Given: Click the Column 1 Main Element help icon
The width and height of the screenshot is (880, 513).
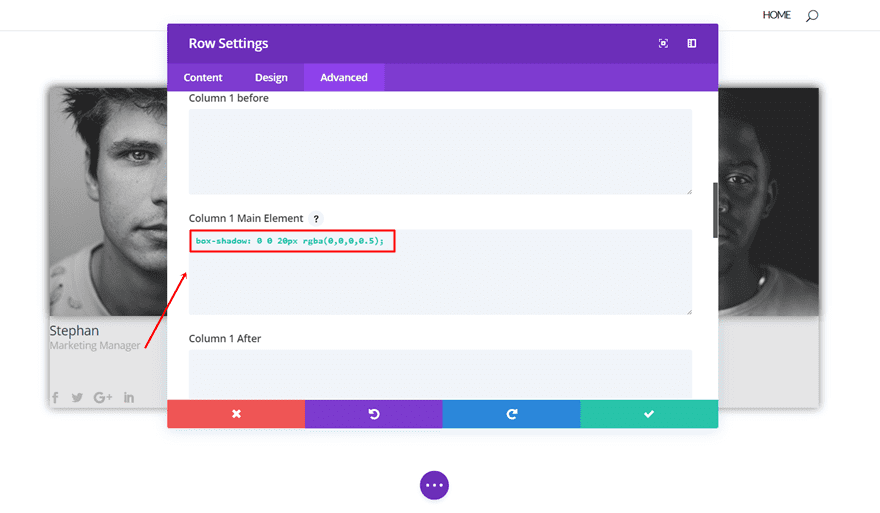Looking at the screenshot, I should tap(316, 219).
